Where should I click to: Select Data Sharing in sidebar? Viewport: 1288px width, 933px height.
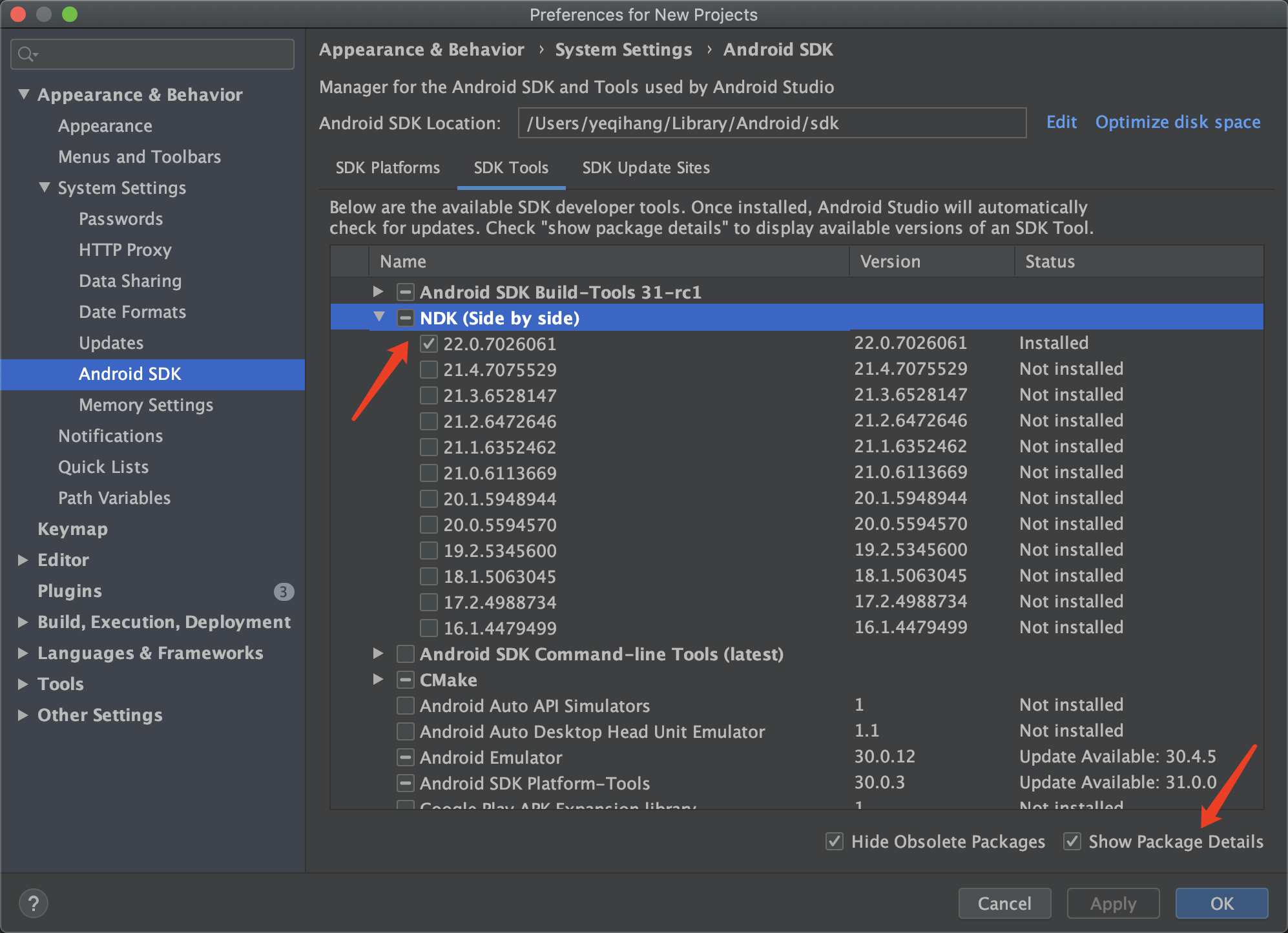click(x=130, y=281)
